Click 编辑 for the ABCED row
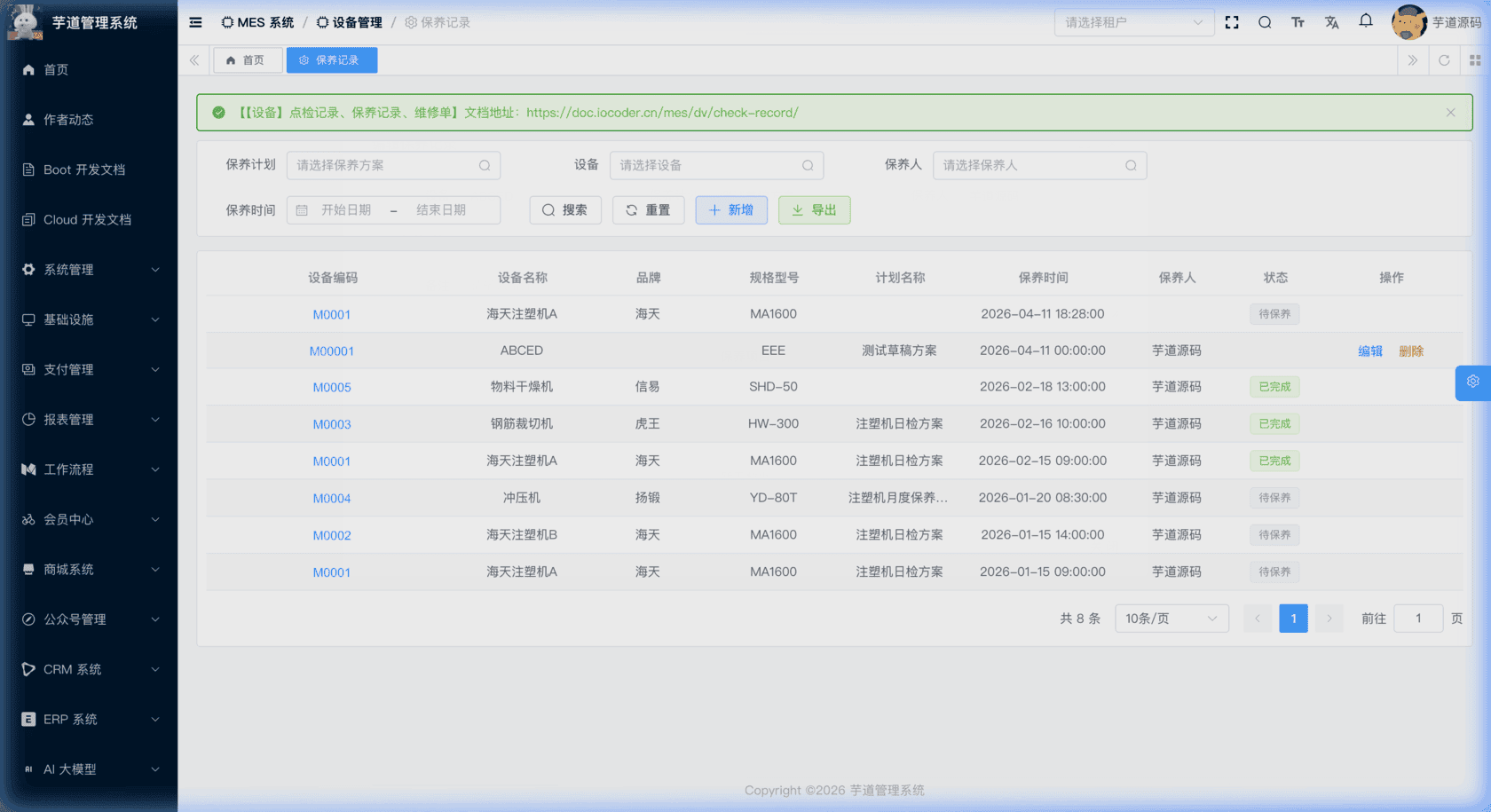Viewport: 1491px width, 812px height. (x=1369, y=351)
